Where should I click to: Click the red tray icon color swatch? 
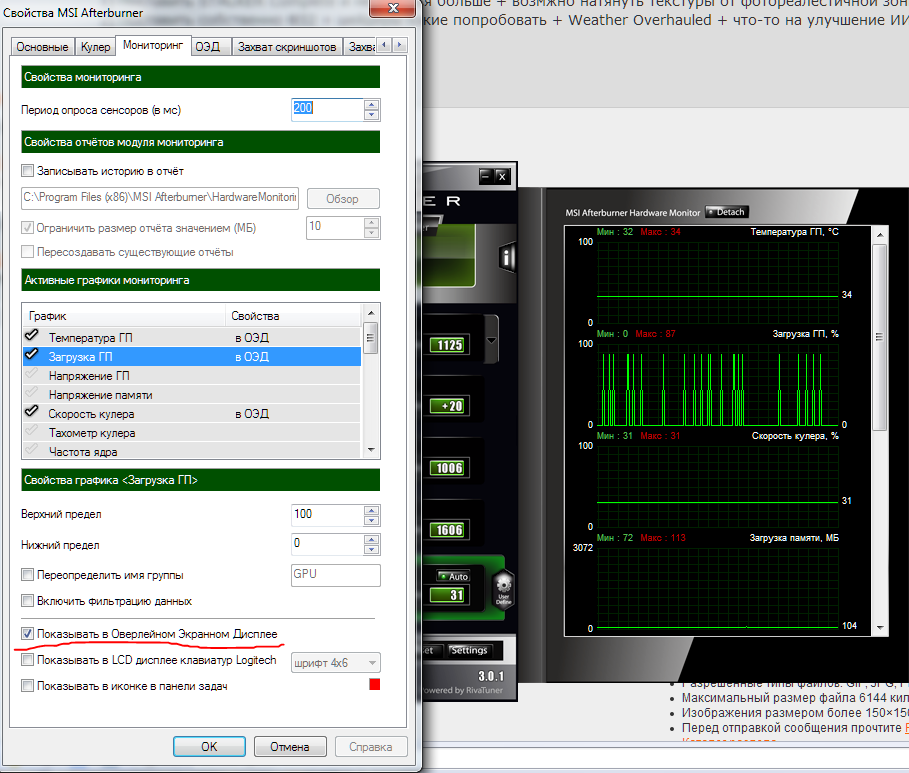click(374, 685)
